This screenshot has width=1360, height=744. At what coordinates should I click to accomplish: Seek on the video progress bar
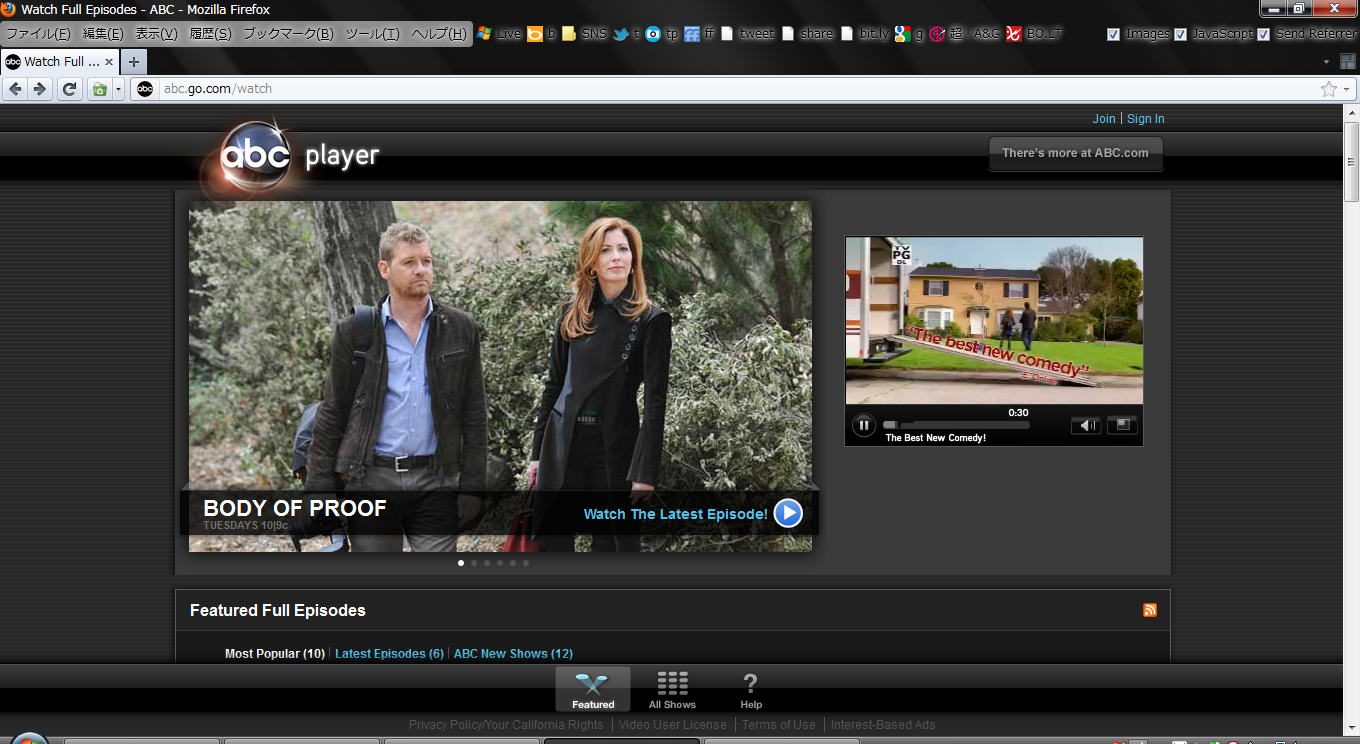tap(956, 425)
